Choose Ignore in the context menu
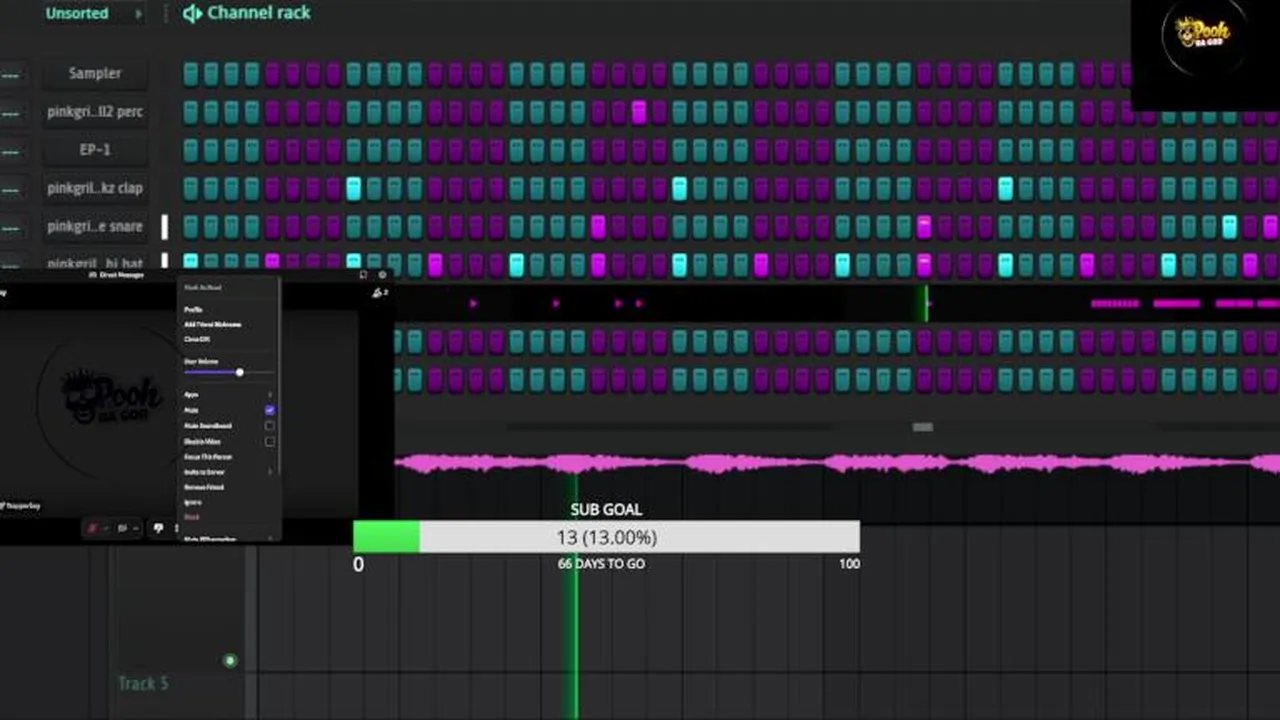This screenshot has width=1280, height=720. (x=192, y=502)
